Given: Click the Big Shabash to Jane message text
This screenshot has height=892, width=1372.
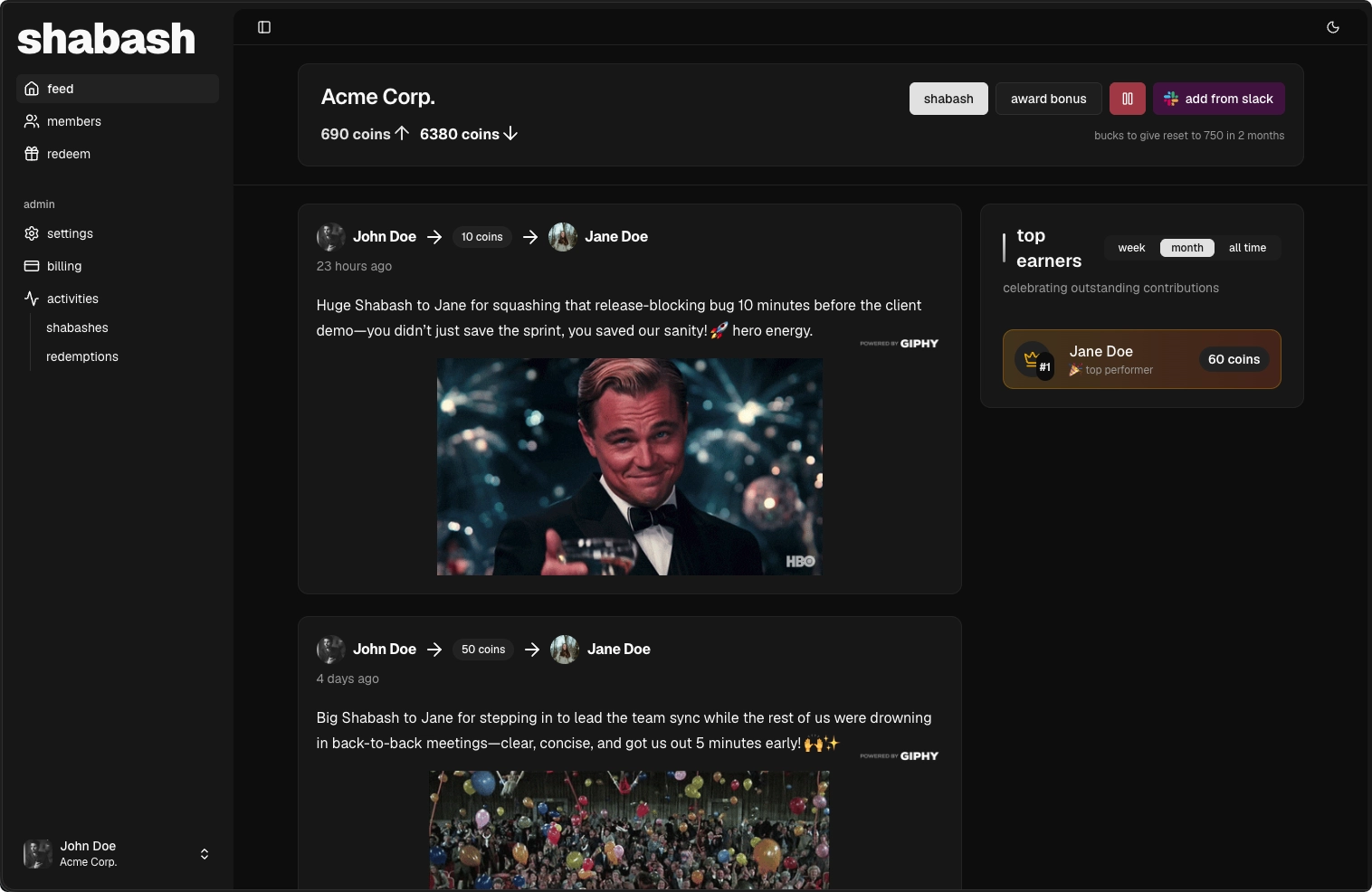Looking at the screenshot, I should tap(624, 730).
